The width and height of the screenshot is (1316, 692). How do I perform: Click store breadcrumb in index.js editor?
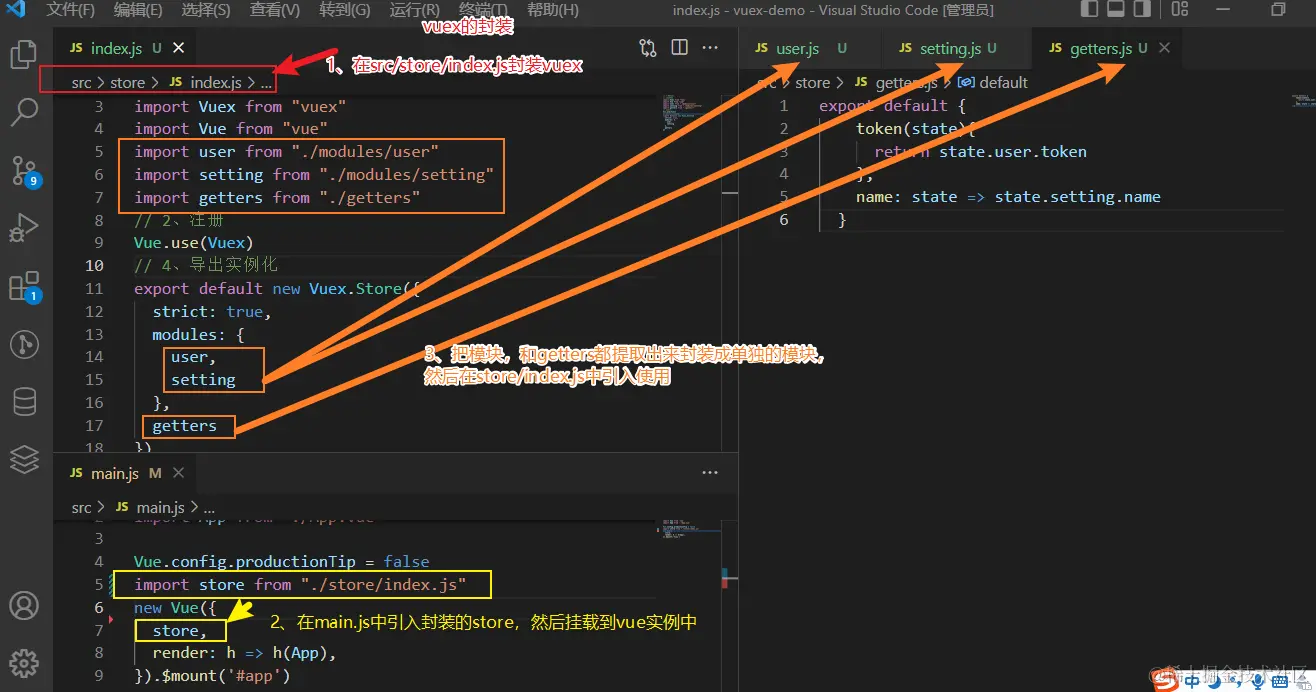coord(127,82)
